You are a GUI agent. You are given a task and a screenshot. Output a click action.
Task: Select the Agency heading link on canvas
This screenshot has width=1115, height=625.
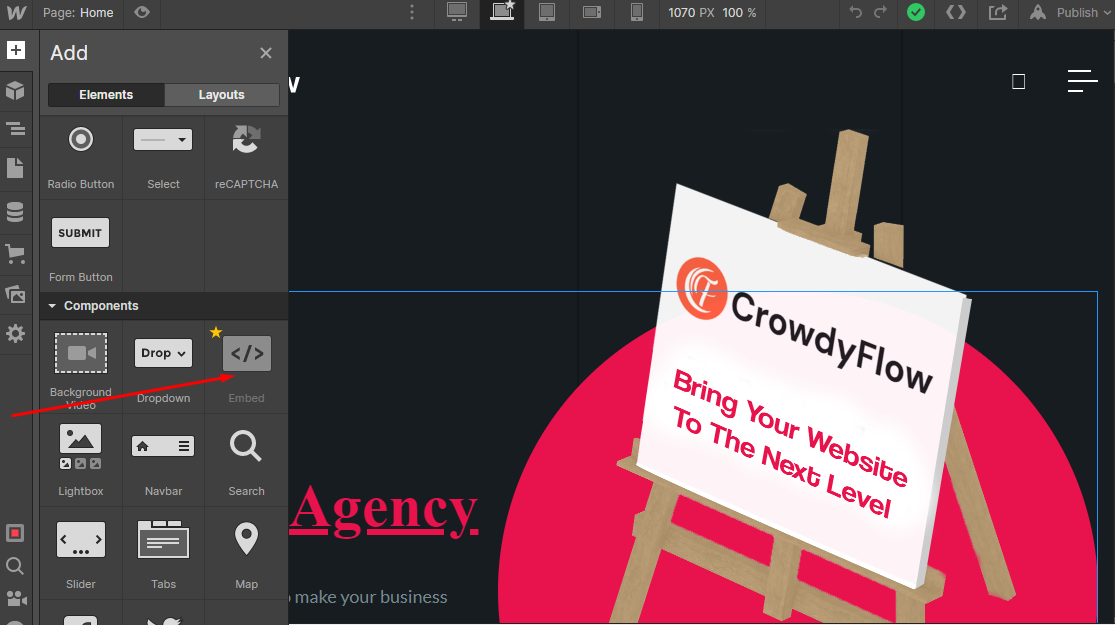tap(384, 509)
